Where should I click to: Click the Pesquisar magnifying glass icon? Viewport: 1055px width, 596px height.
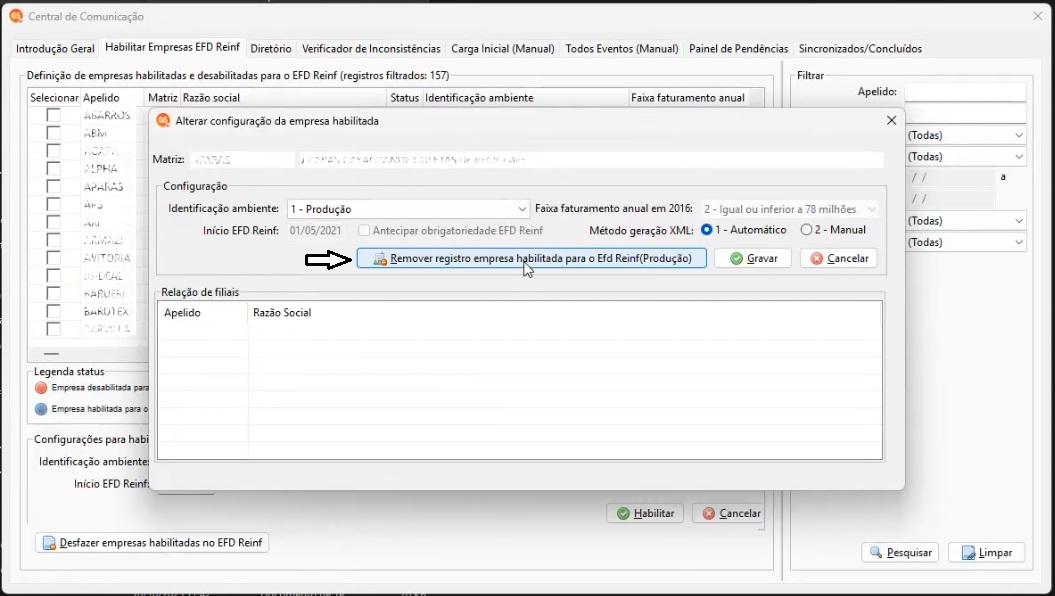point(876,552)
